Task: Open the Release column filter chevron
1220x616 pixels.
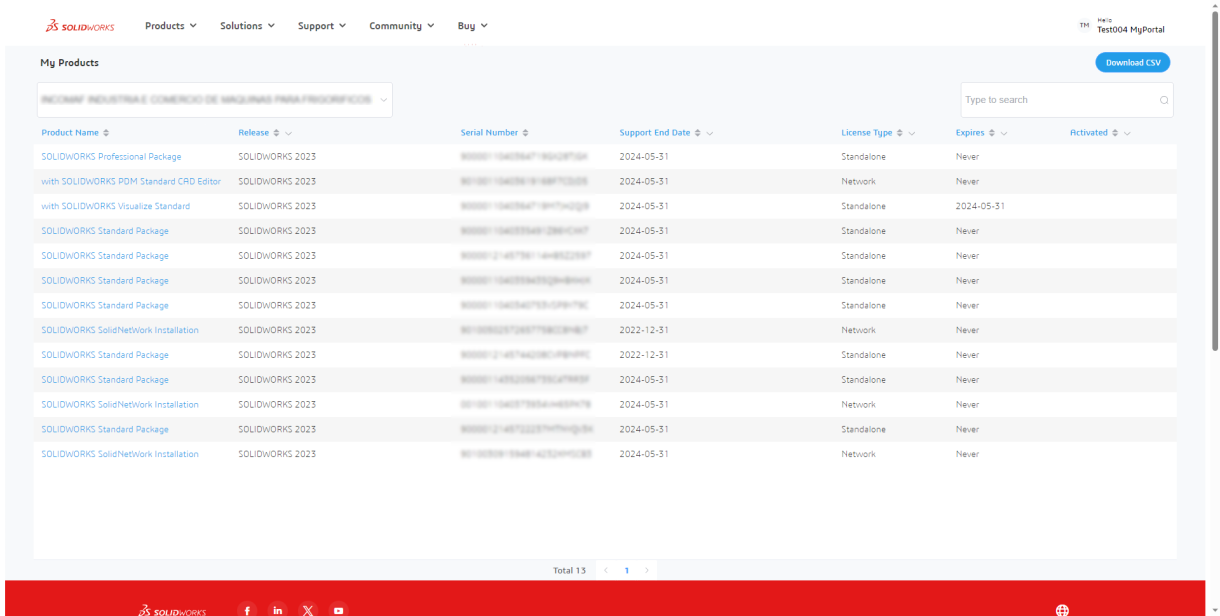Action: tap(288, 133)
